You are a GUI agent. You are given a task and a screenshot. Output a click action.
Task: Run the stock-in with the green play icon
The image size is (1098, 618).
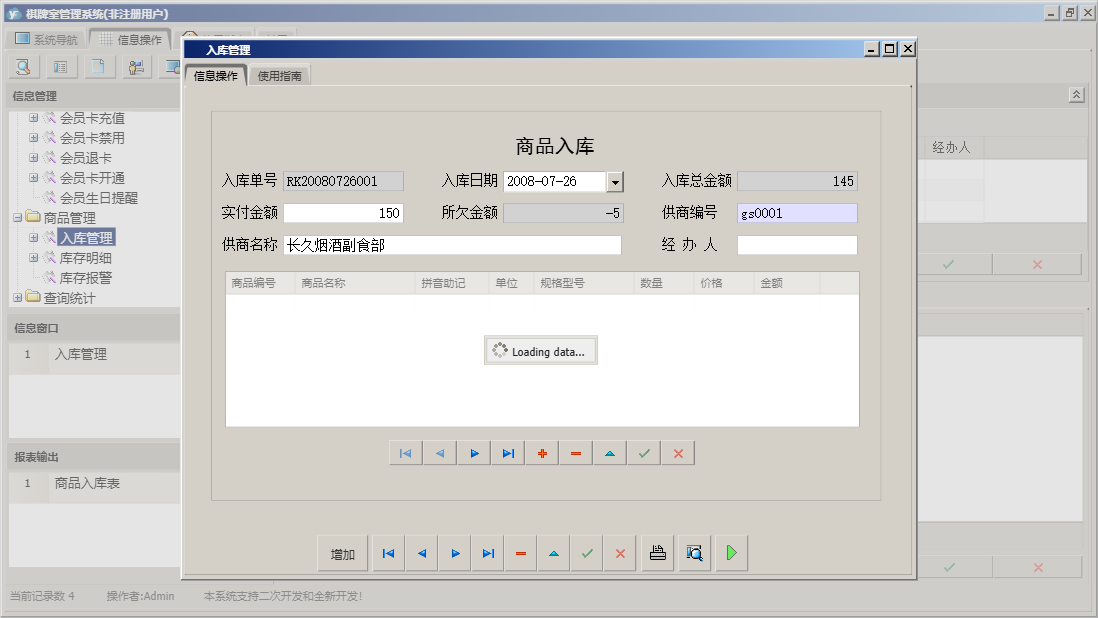[731, 552]
